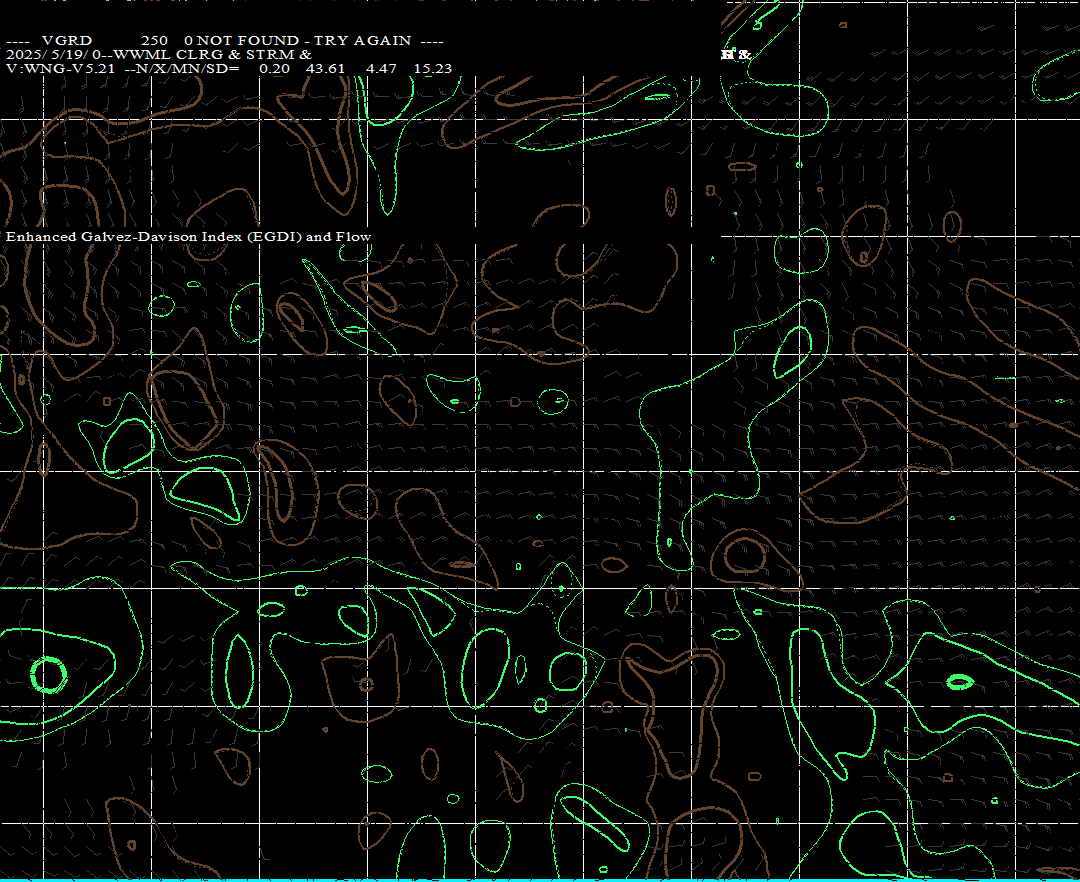Select the mean value '4.47'
Viewport: 1080px width, 882px height.
(381, 68)
